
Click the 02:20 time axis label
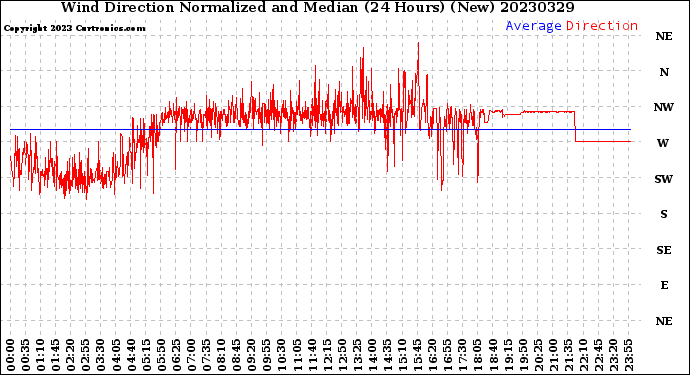(x=71, y=355)
